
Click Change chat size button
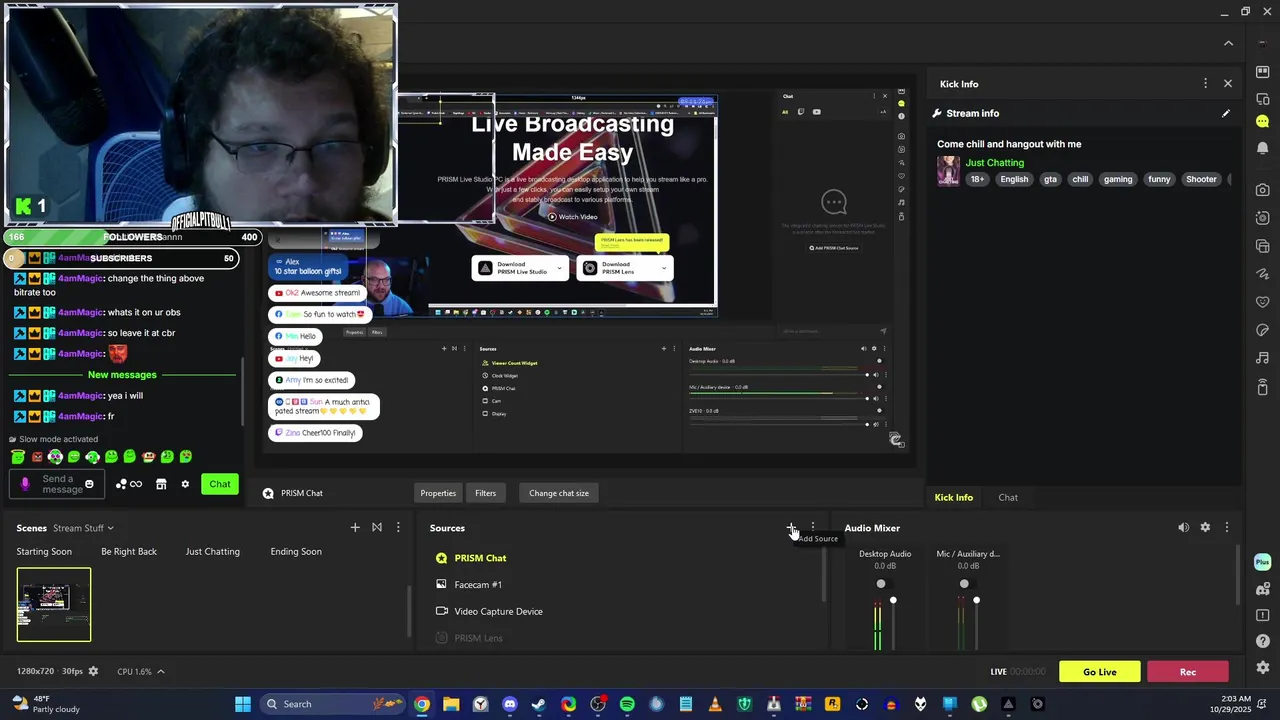559,493
